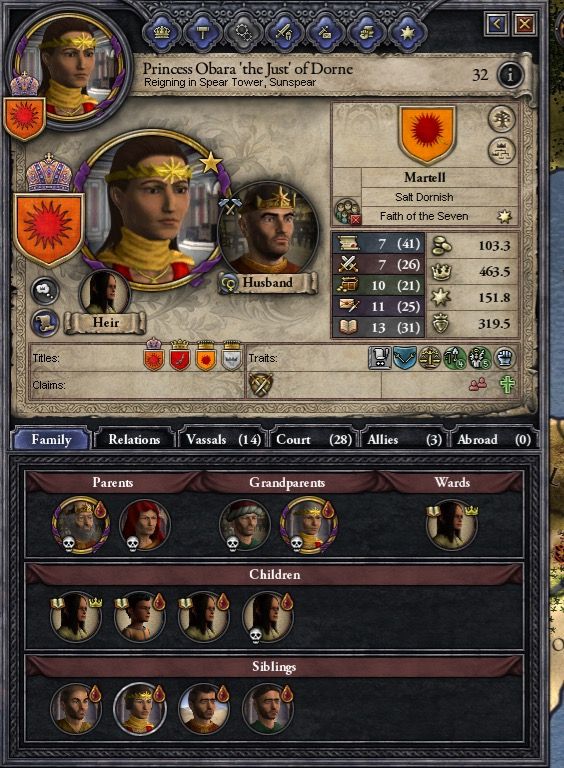Open the Court (28) tab

pos(313,439)
